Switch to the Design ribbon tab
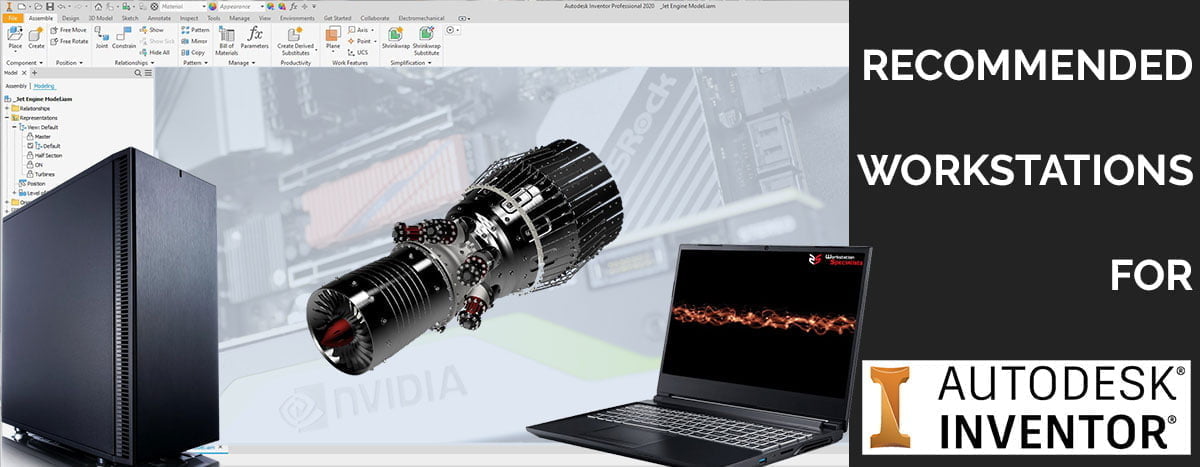The image size is (1200, 467). 70,18
